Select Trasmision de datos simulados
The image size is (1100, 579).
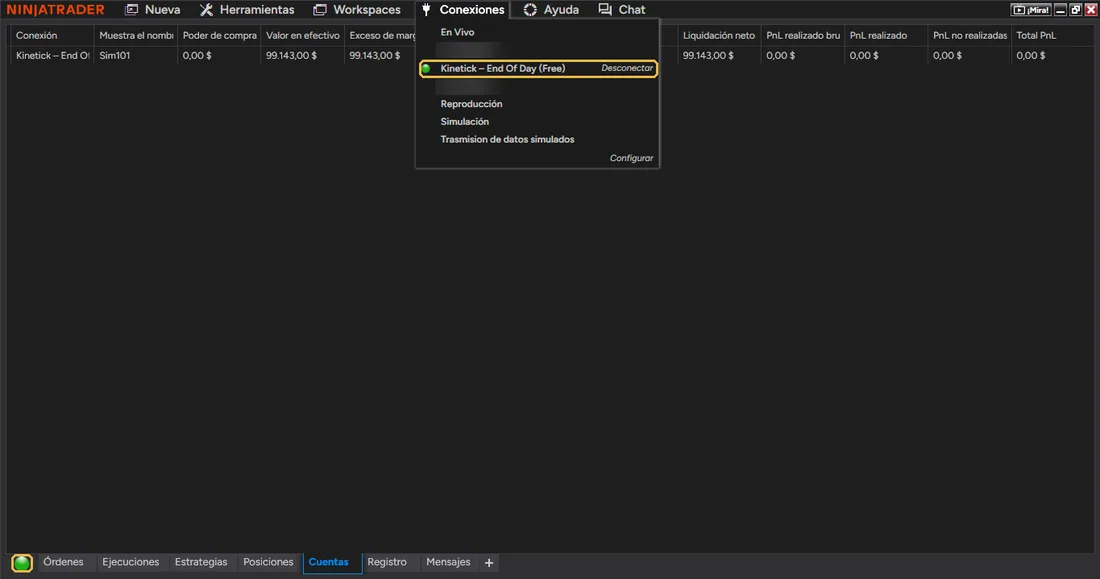[507, 139]
